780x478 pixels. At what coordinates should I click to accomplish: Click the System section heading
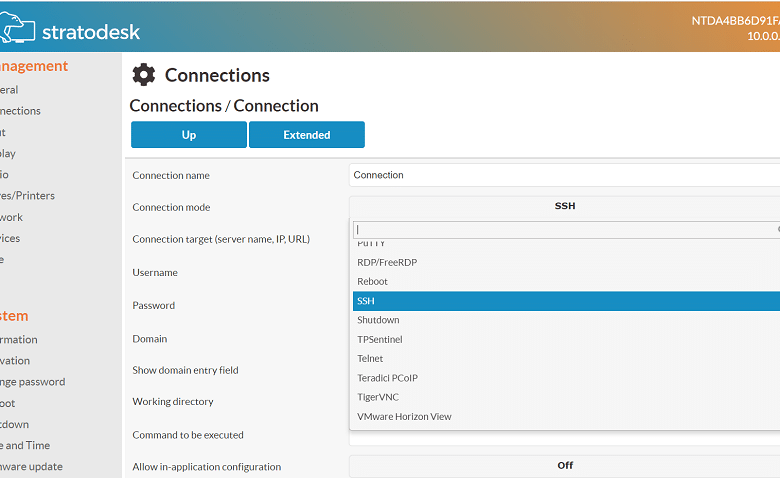[x=14, y=316]
